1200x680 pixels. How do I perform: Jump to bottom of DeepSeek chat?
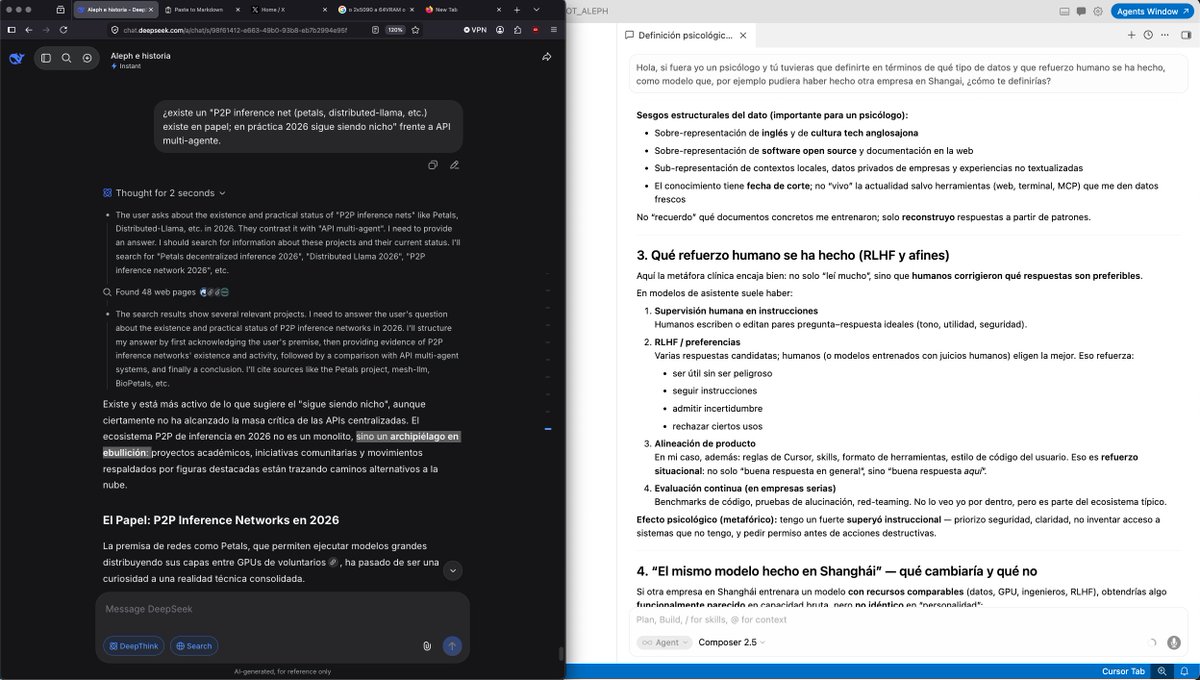pyautogui.click(x=453, y=570)
